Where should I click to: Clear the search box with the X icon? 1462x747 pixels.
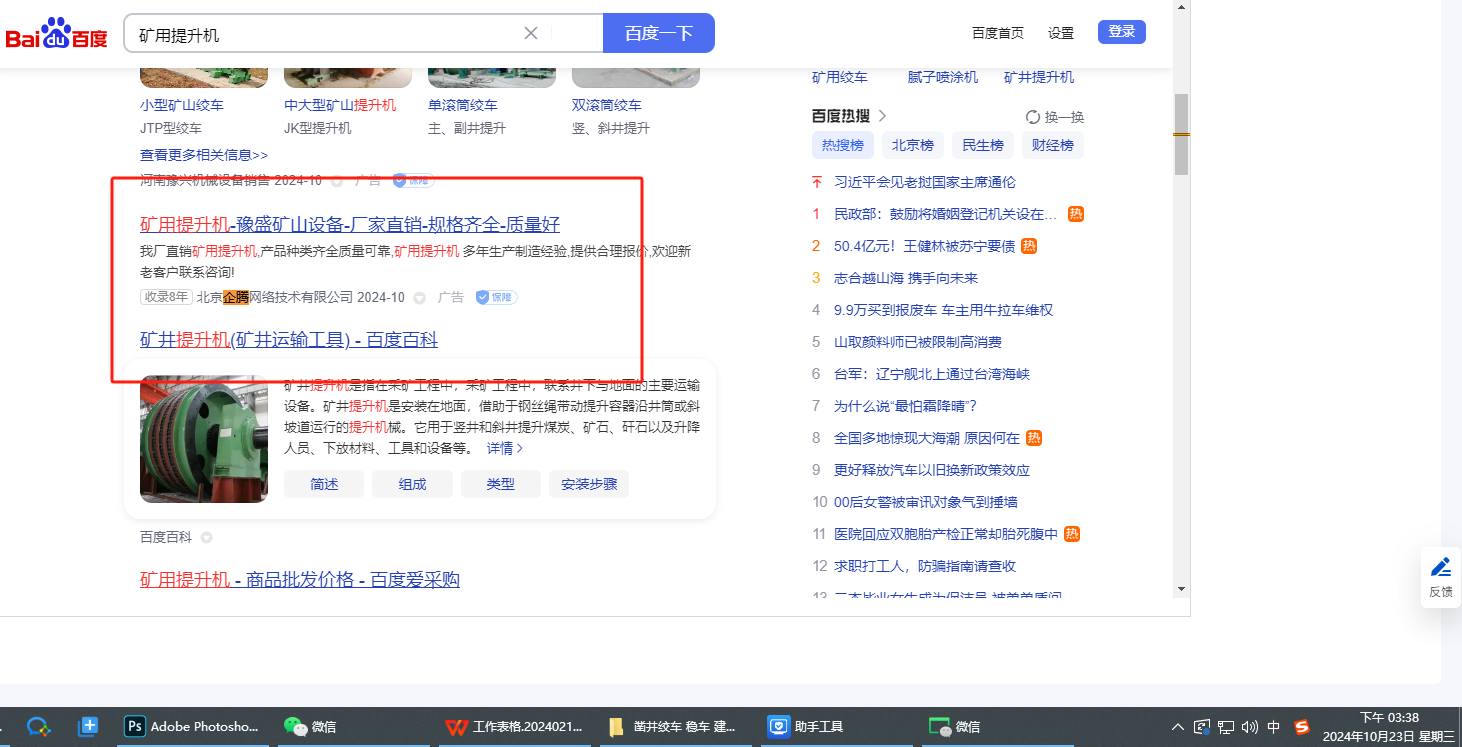531,33
